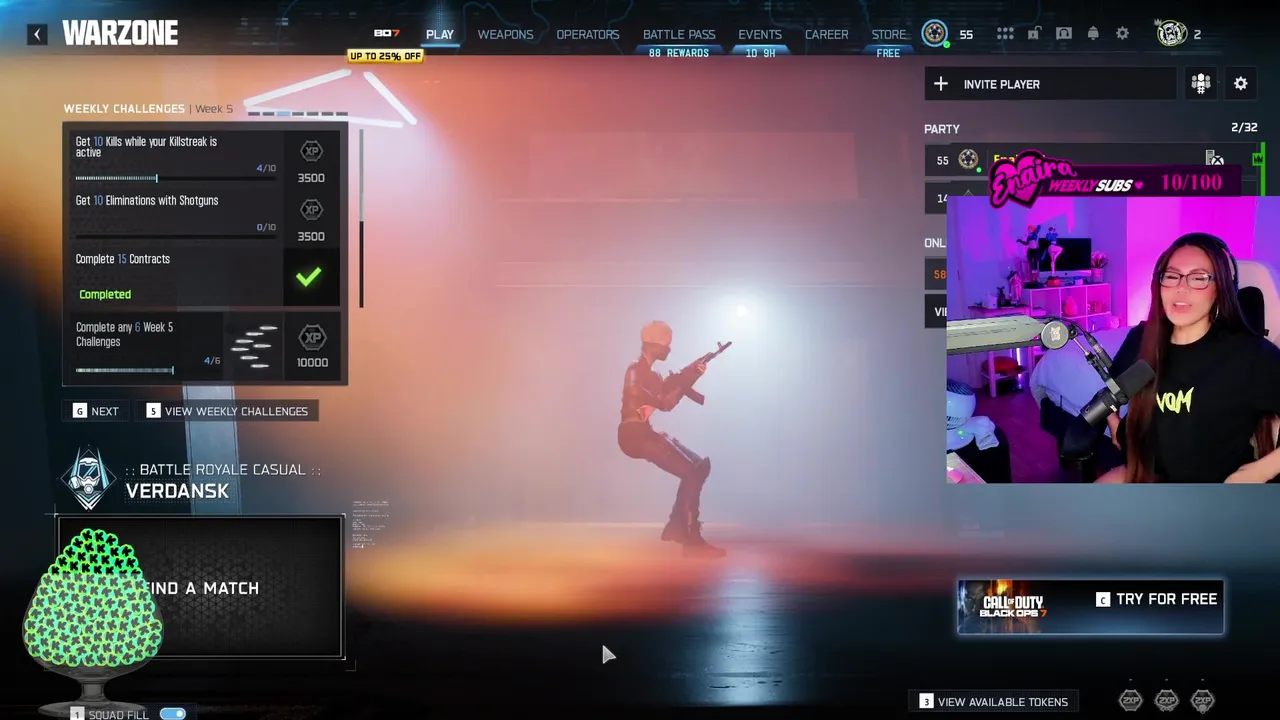1280x720 pixels.
Task: Click the green completed checkmark
Action: 309,277
